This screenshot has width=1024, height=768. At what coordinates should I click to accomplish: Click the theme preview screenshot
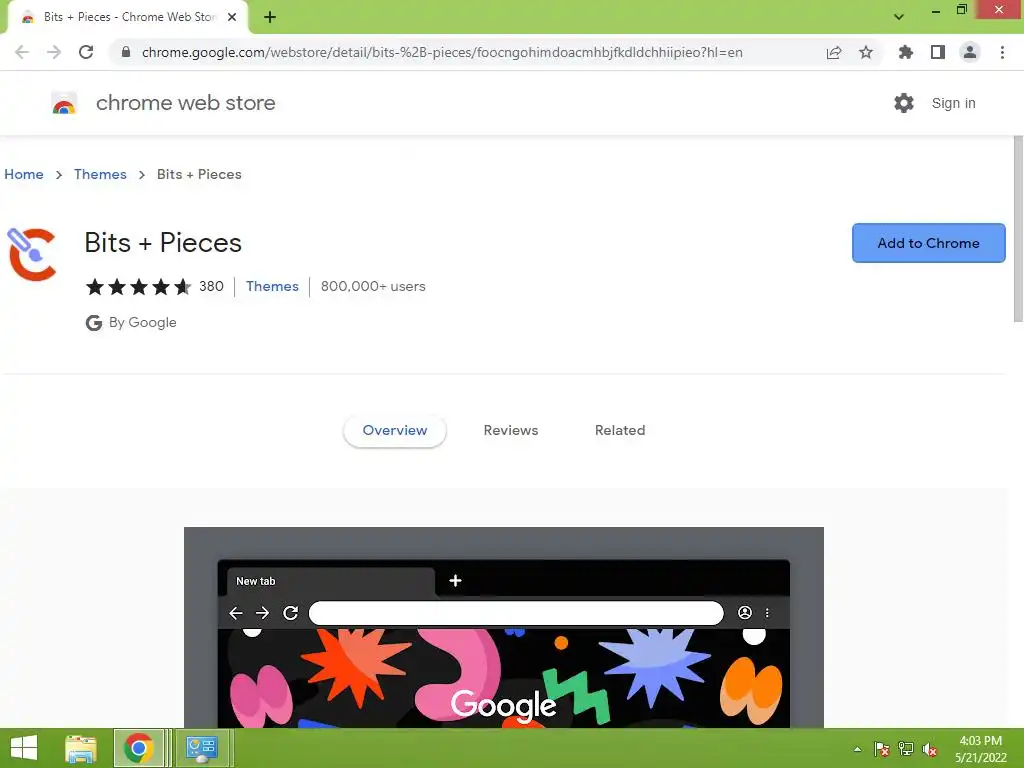[504, 627]
